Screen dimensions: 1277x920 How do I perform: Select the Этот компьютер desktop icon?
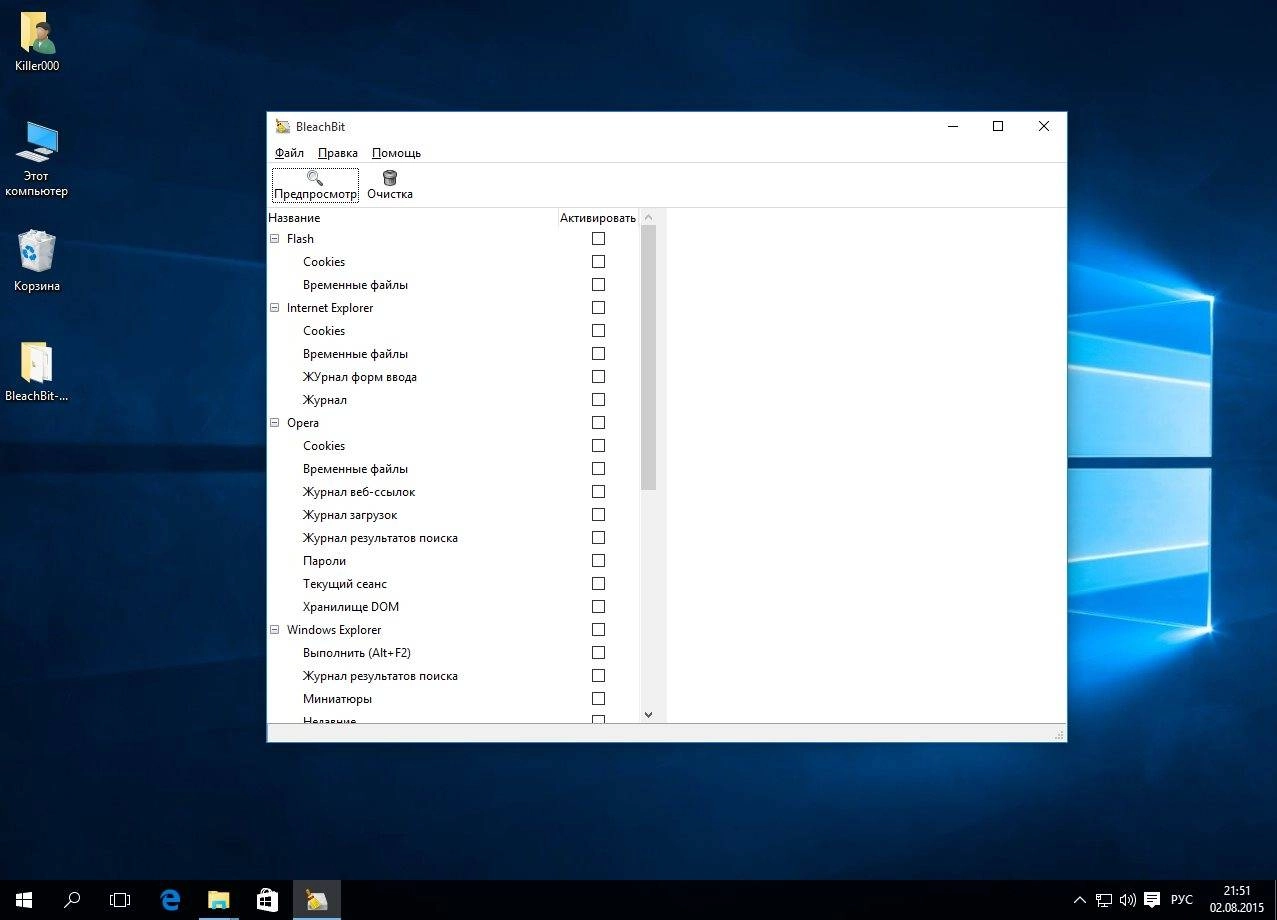(37, 159)
